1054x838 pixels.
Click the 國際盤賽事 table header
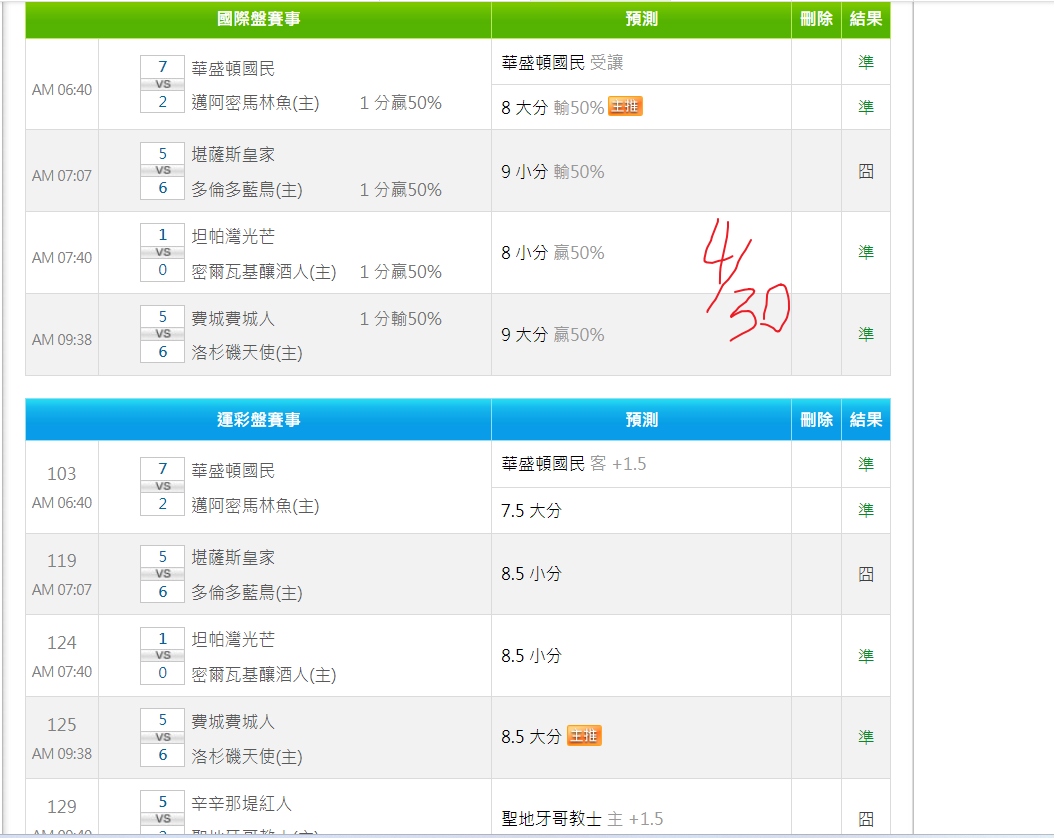tap(258, 19)
